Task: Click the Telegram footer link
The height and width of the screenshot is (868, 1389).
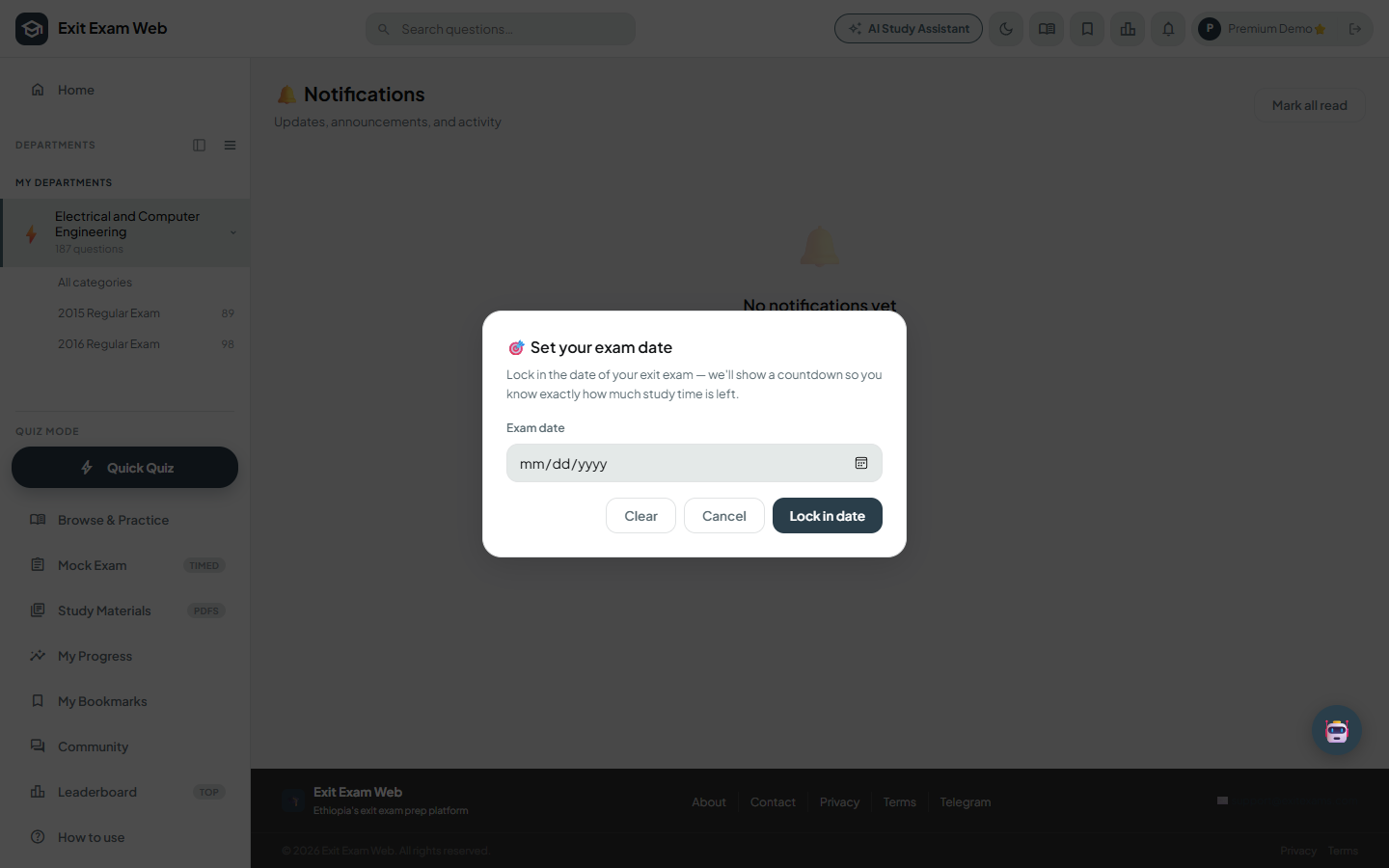Action: tap(966, 802)
